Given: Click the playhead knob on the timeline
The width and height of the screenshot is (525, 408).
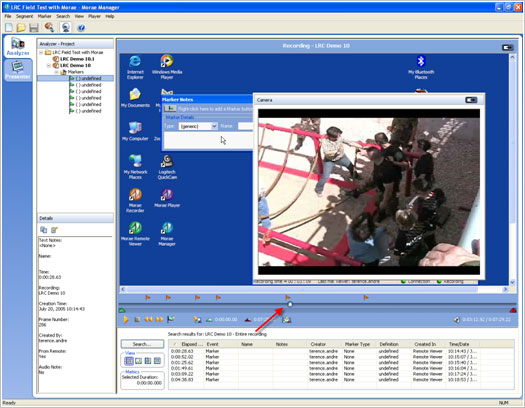Looking at the screenshot, I should (290, 304).
